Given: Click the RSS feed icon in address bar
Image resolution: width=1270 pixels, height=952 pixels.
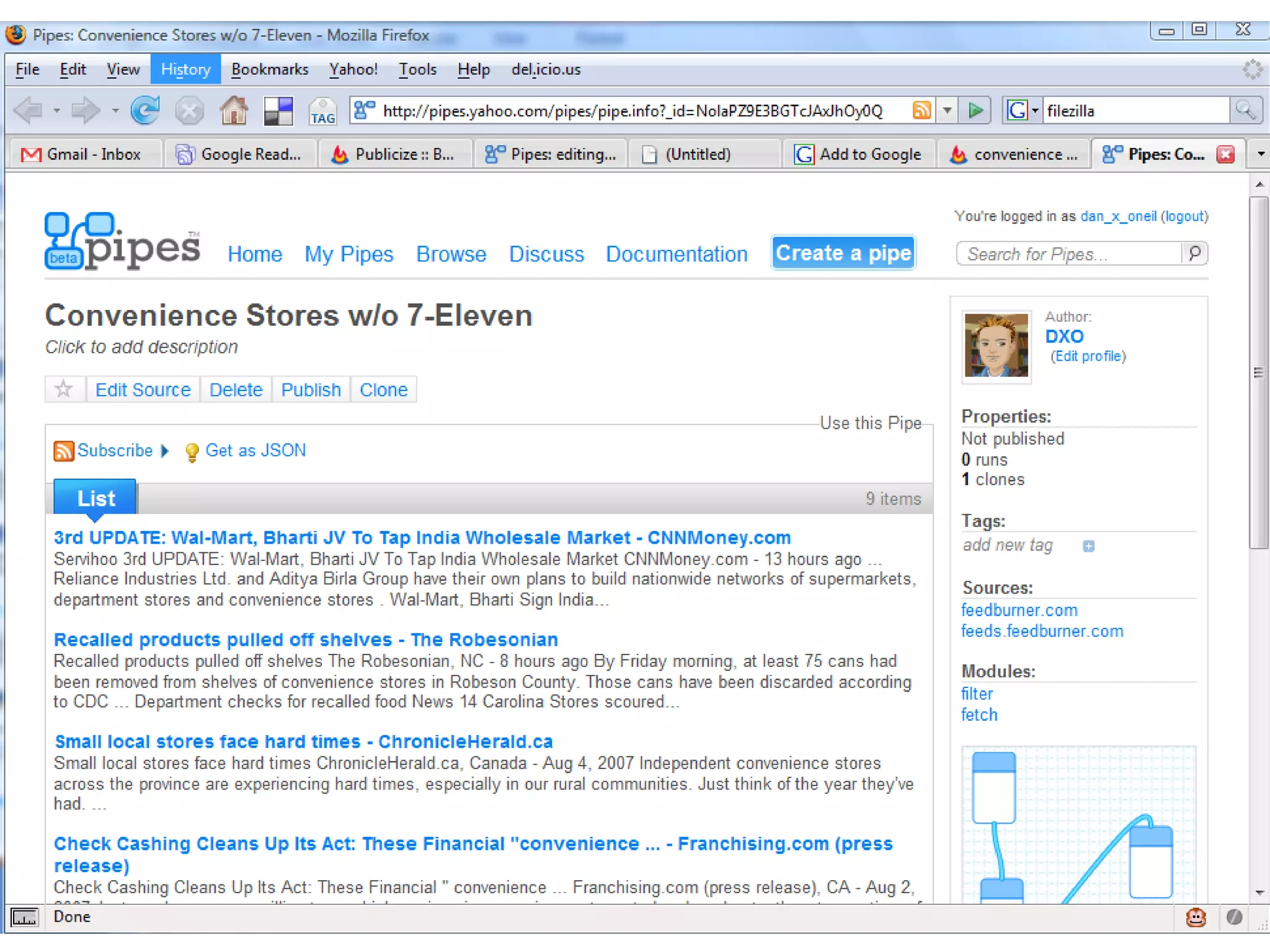Looking at the screenshot, I should pyautogui.click(x=921, y=110).
